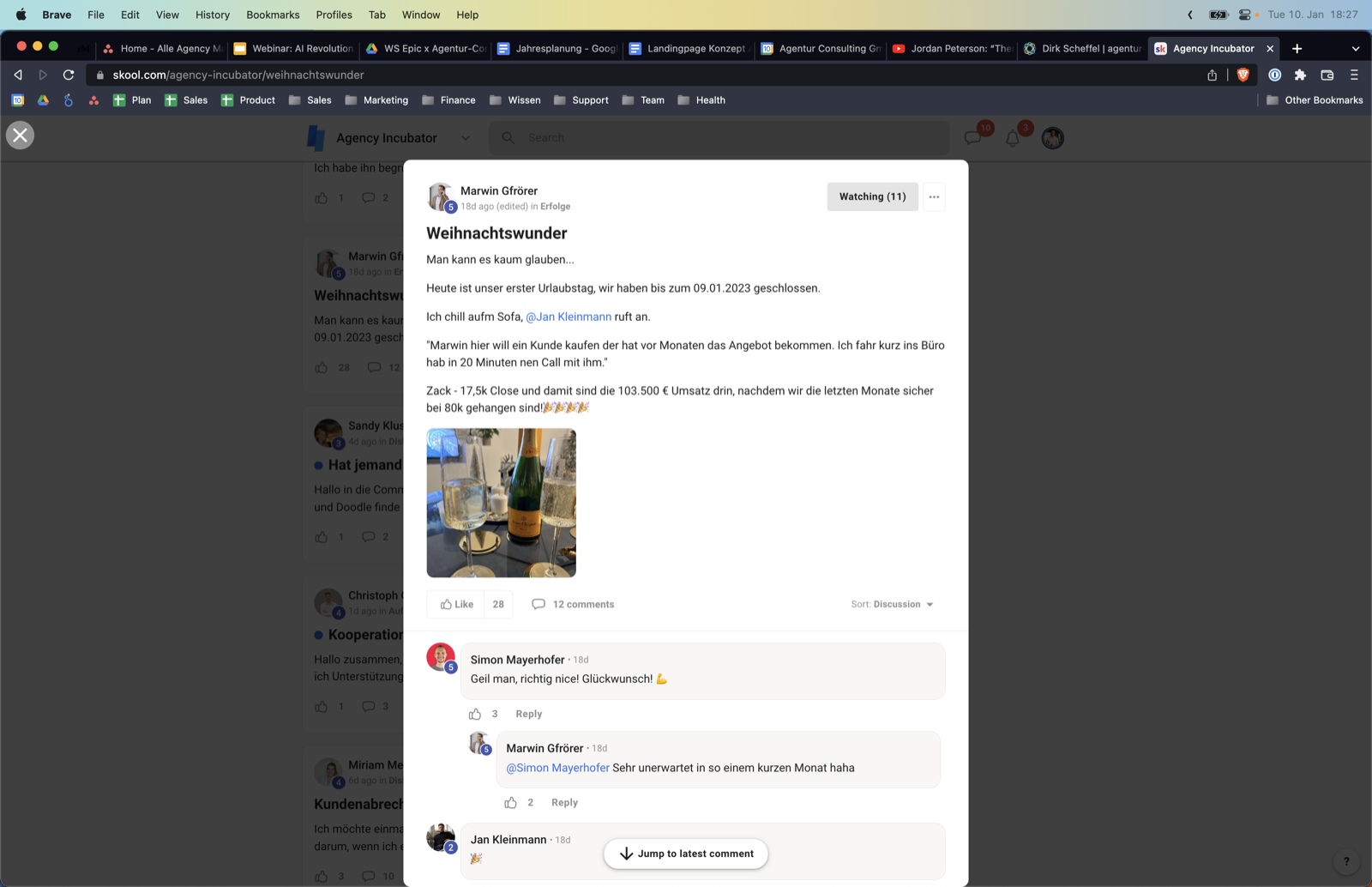Image resolution: width=1372 pixels, height=887 pixels.
Task: Open the Marketing bookmarks folder
Action: [x=376, y=100]
